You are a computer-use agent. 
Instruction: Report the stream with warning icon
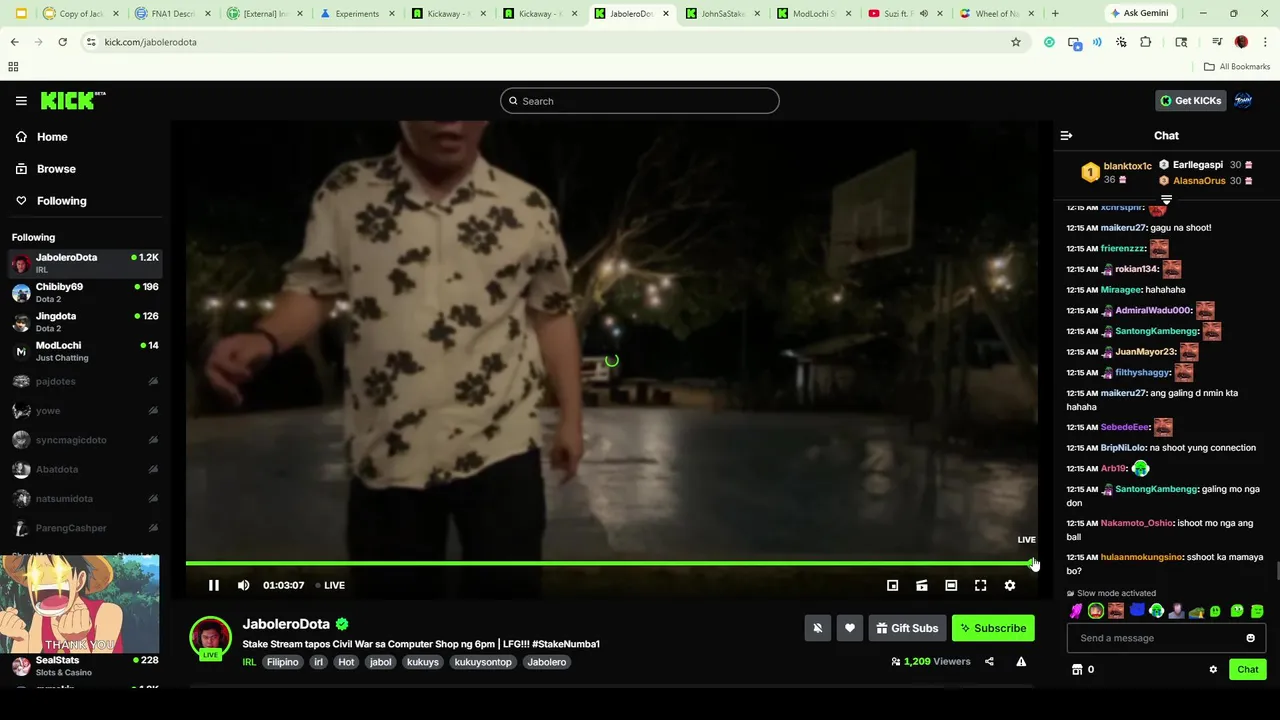1021,662
